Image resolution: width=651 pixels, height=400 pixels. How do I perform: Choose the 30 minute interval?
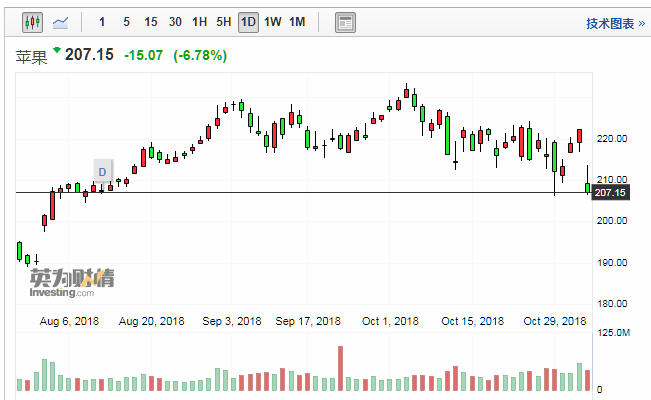coord(175,21)
